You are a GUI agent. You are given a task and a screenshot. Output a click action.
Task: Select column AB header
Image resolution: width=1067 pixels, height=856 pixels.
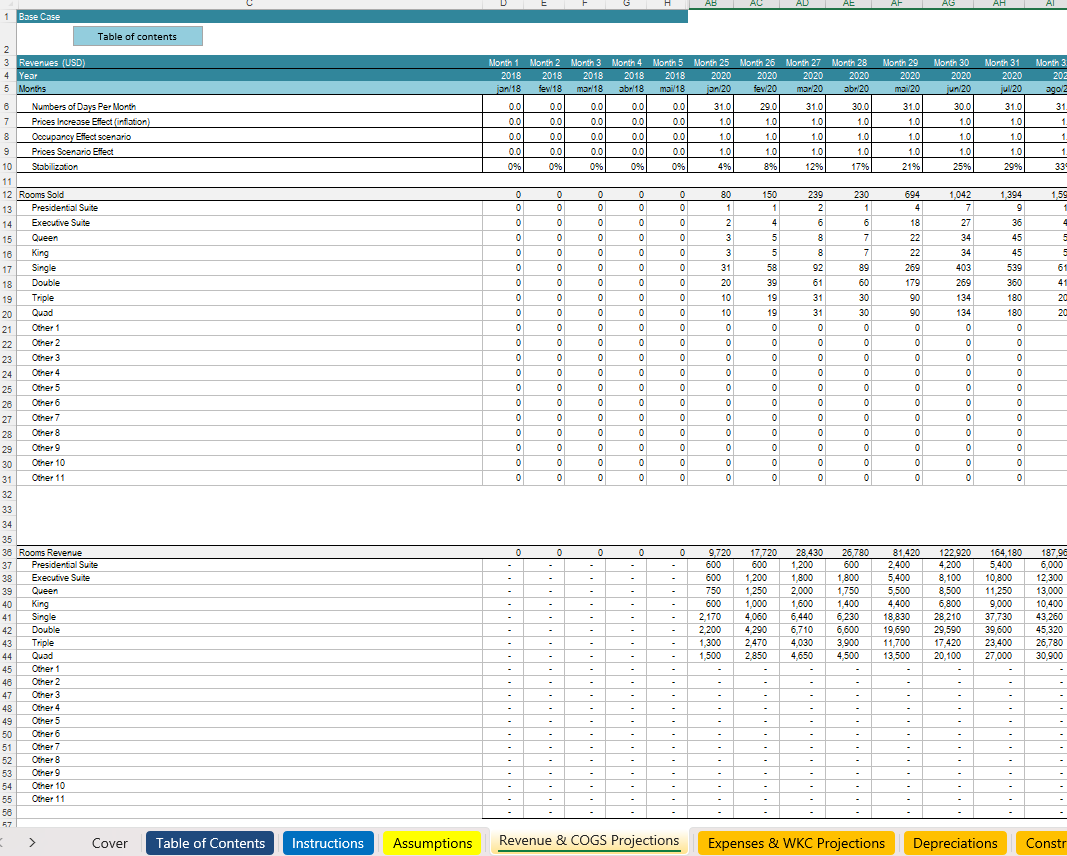tap(711, 4)
